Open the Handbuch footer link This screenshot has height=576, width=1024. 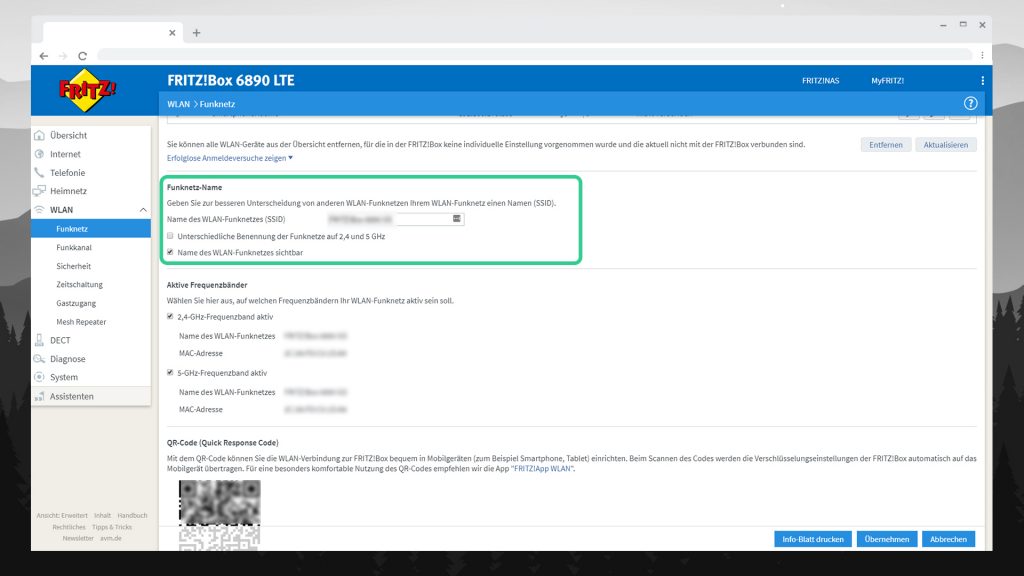click(132, 515)
